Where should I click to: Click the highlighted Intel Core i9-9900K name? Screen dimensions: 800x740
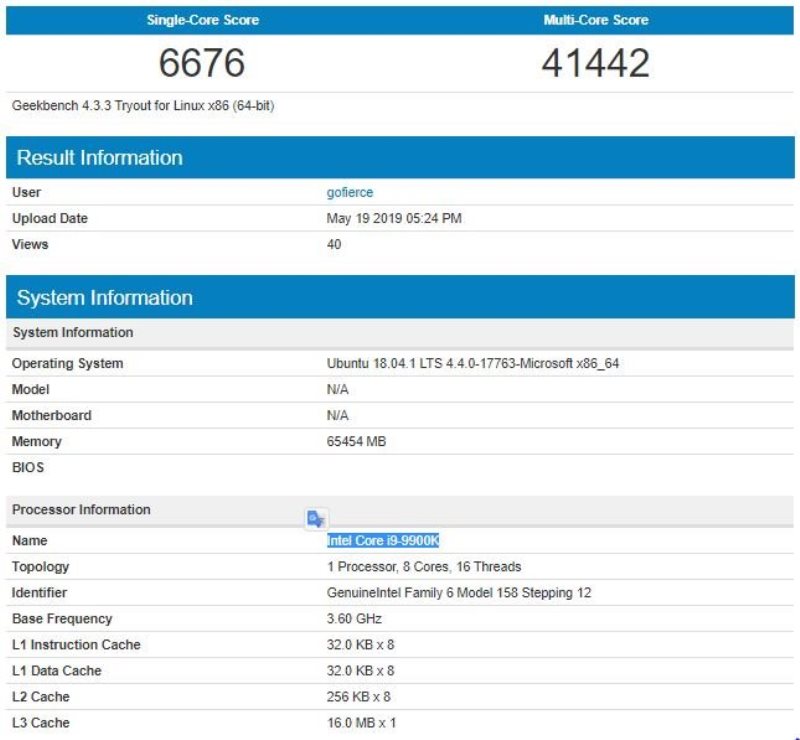(385, 540)
